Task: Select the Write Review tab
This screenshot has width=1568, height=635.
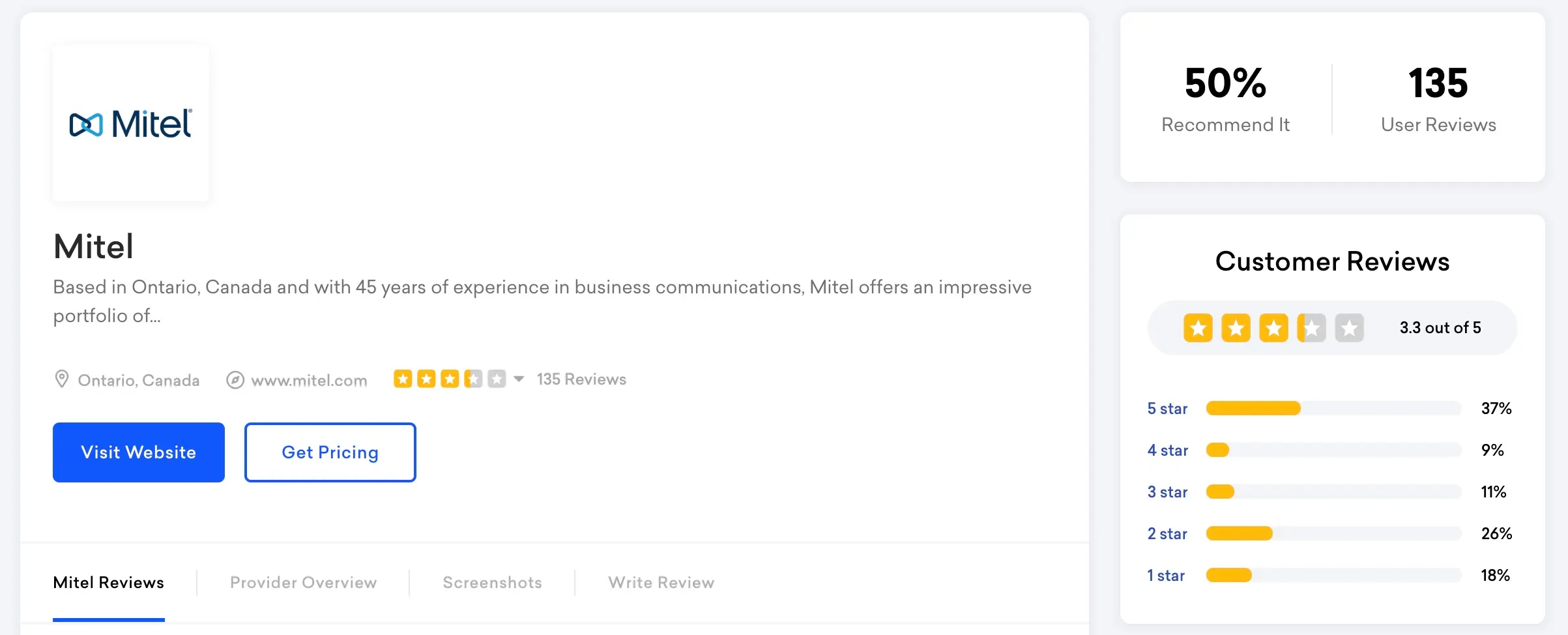Action: 661,582
